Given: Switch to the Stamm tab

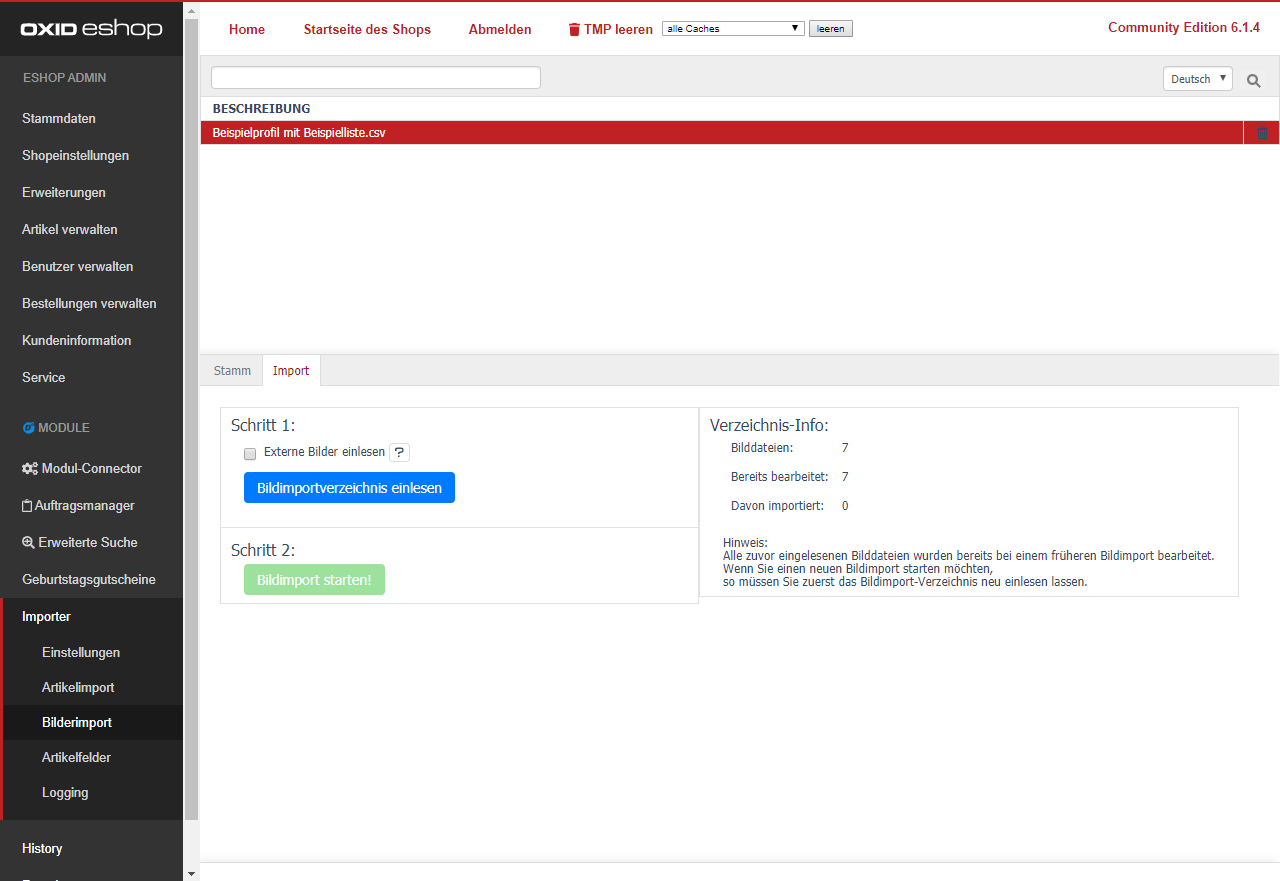Looking at the screenshot, I should tap(232, 370).
